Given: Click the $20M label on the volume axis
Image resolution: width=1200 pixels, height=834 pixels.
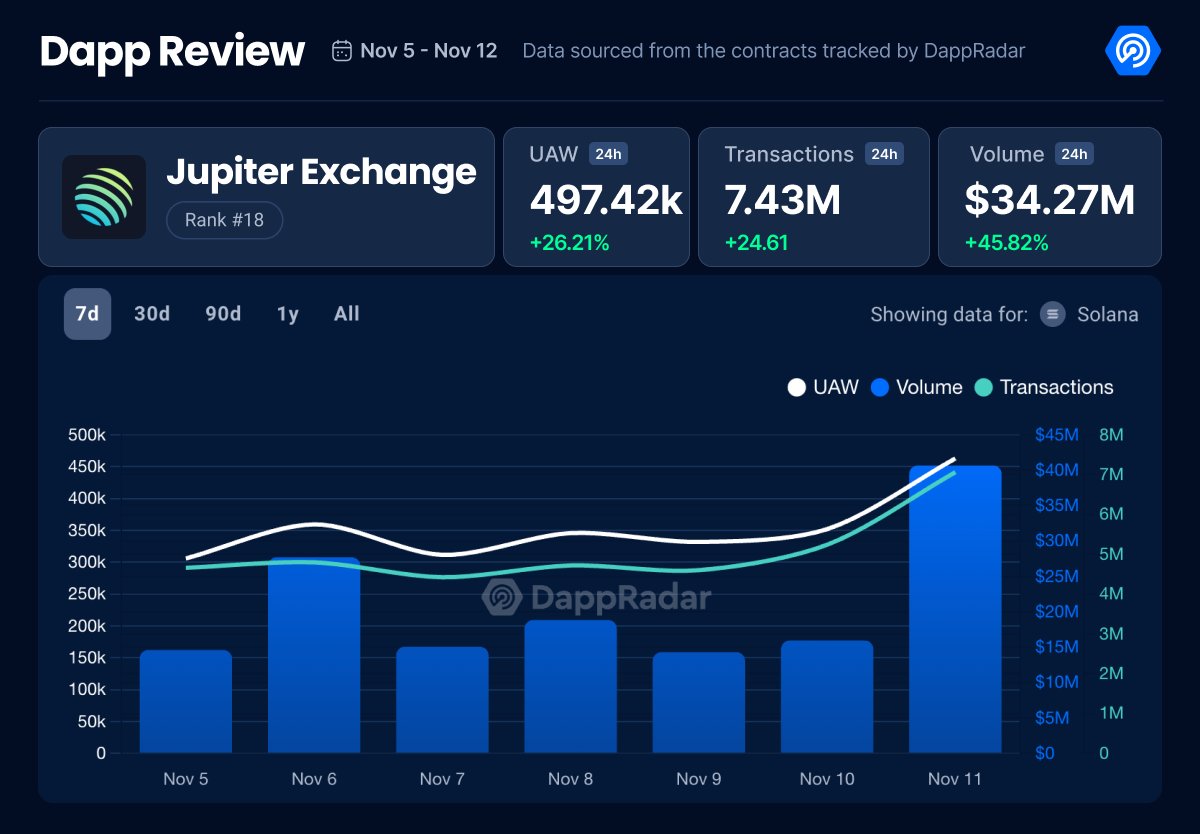Looking at the screenshot, I should (x=1057, y=612).
